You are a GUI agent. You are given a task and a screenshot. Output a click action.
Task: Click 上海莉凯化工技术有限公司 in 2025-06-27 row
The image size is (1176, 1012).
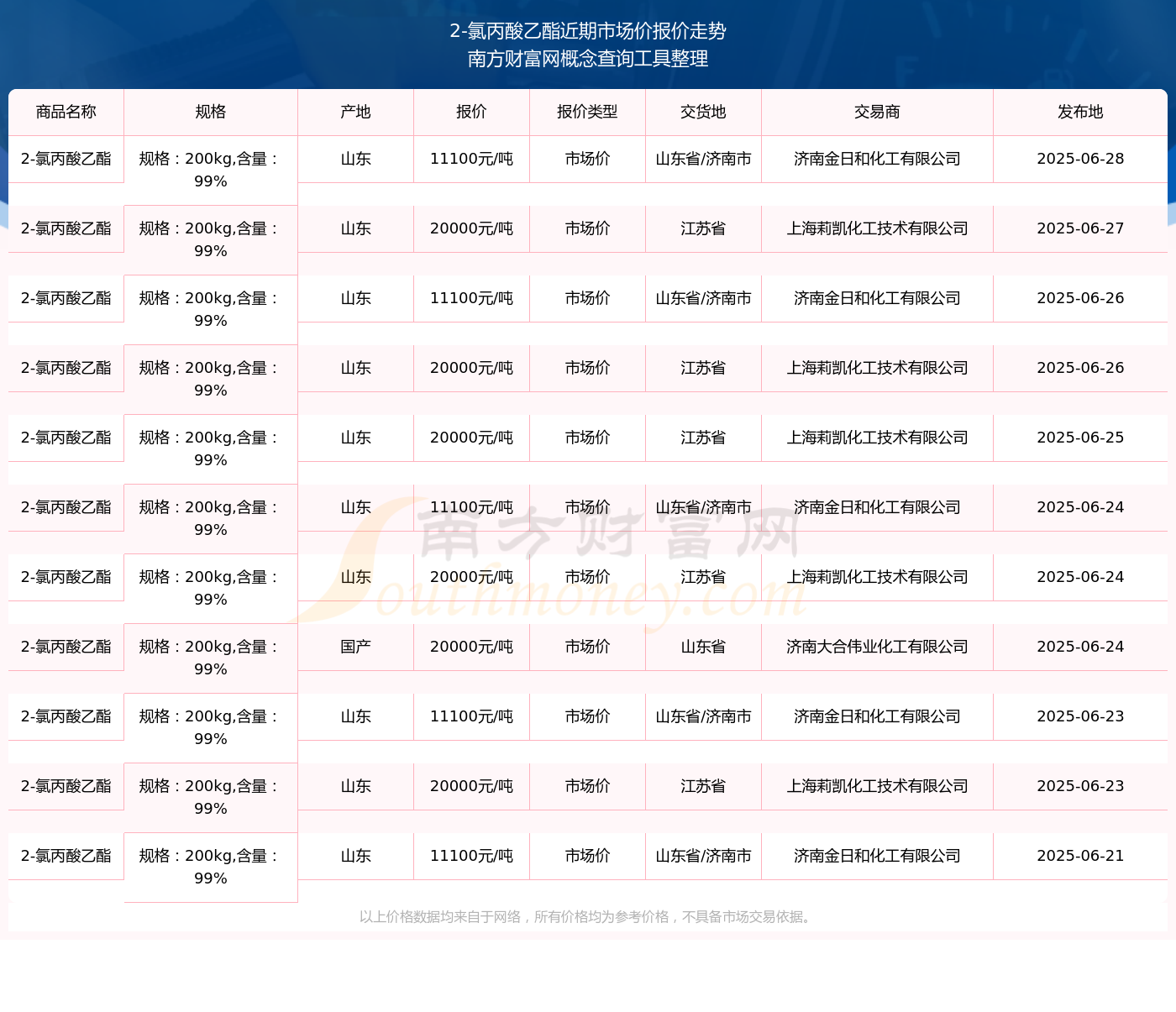pyautogui.click(x=878, y=228)
